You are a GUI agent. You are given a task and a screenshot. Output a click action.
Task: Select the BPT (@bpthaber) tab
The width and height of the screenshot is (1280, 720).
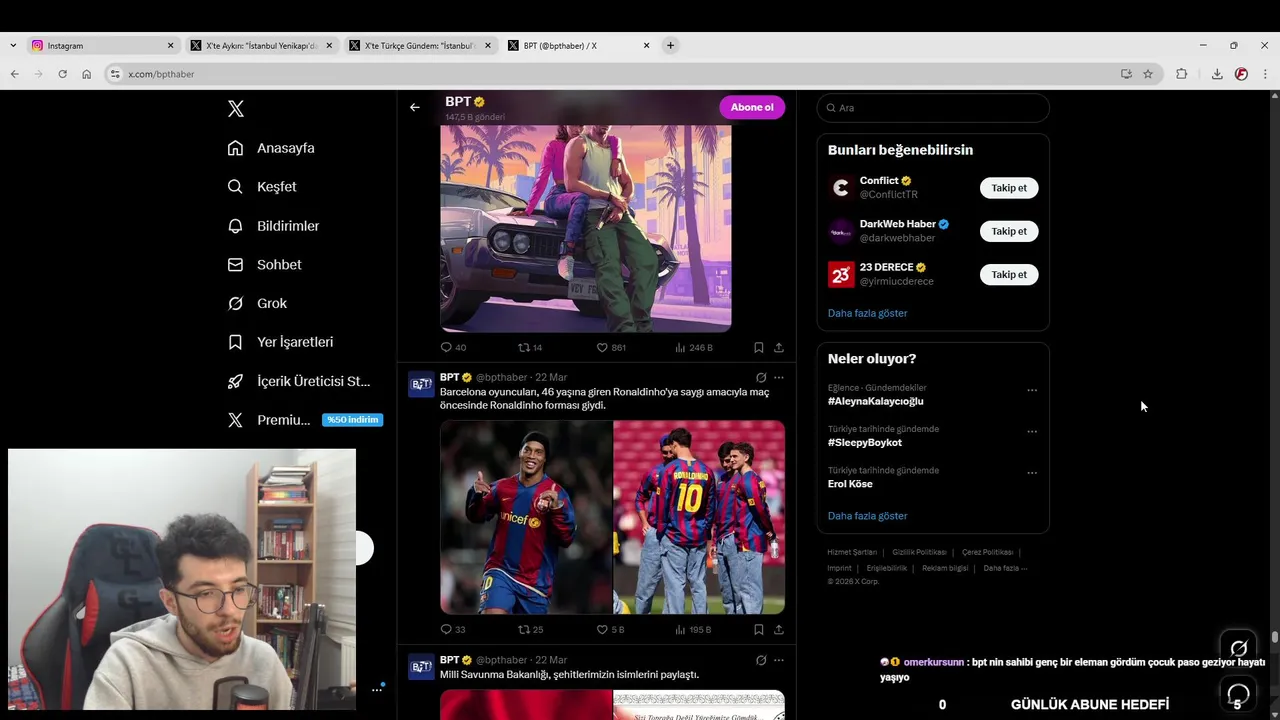[578, 45]
